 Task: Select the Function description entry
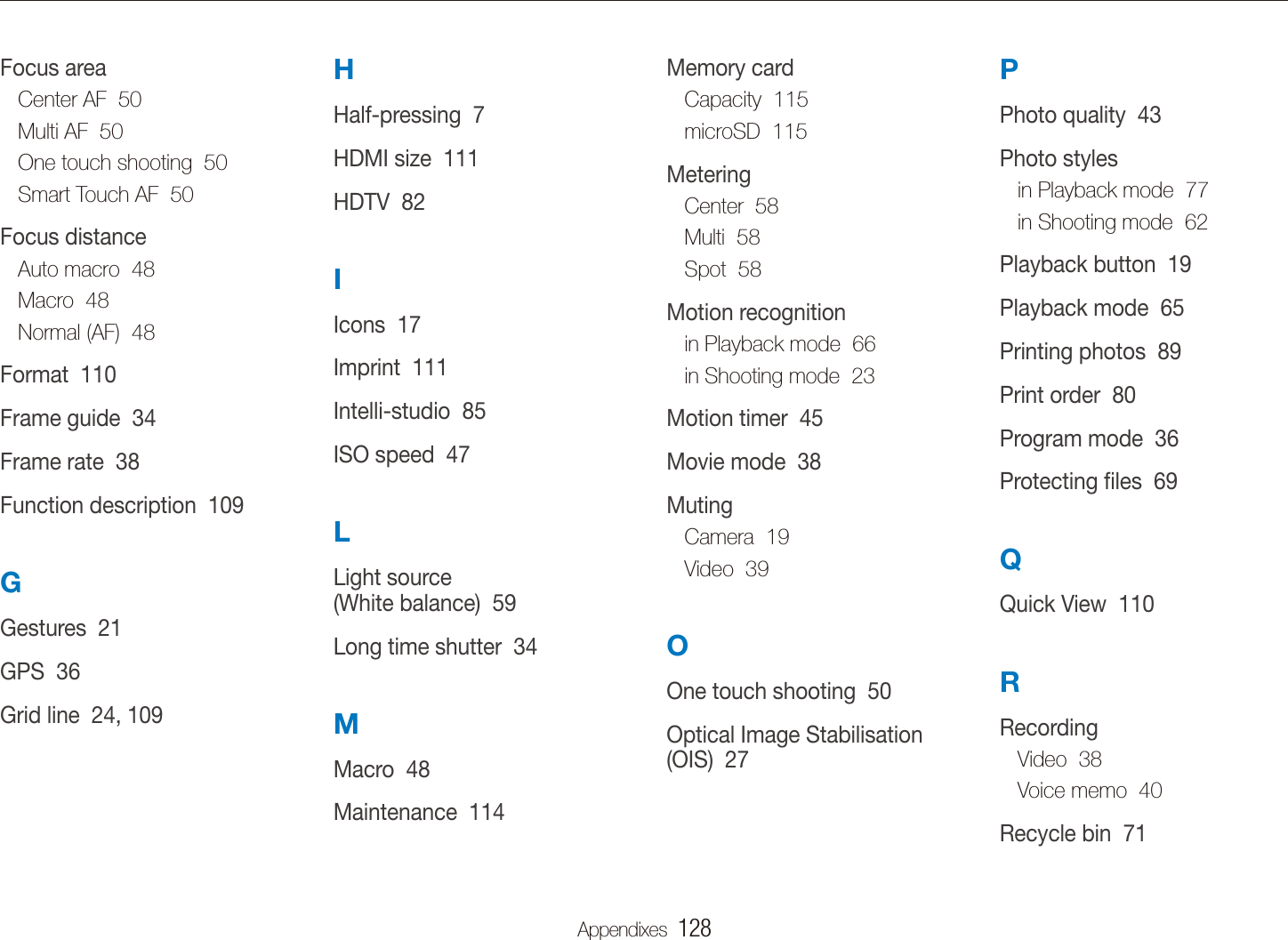tap(122, 506)
